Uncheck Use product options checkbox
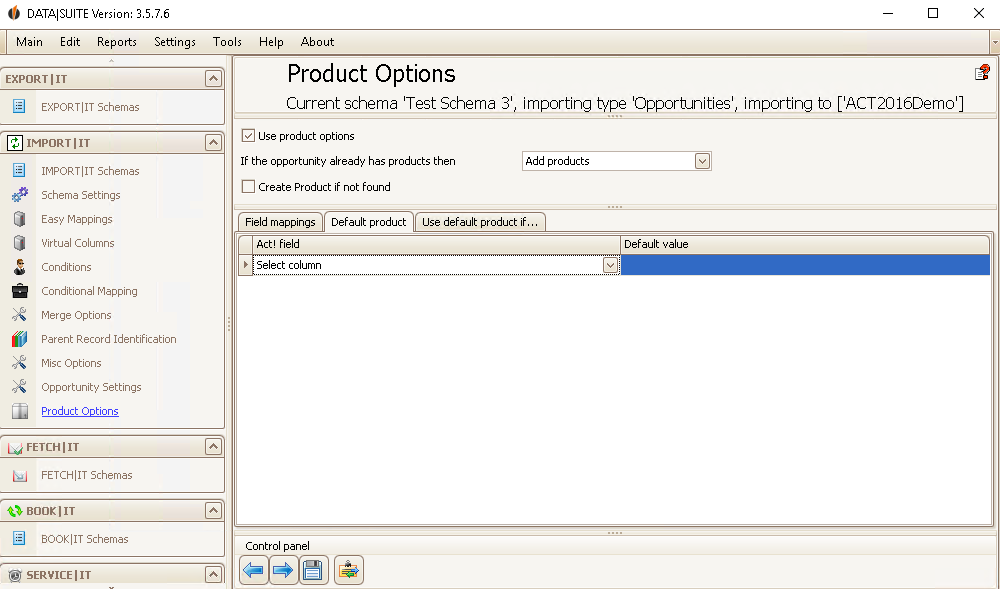This screenshot has height=589, width=1000. click(x=248, y=135)
